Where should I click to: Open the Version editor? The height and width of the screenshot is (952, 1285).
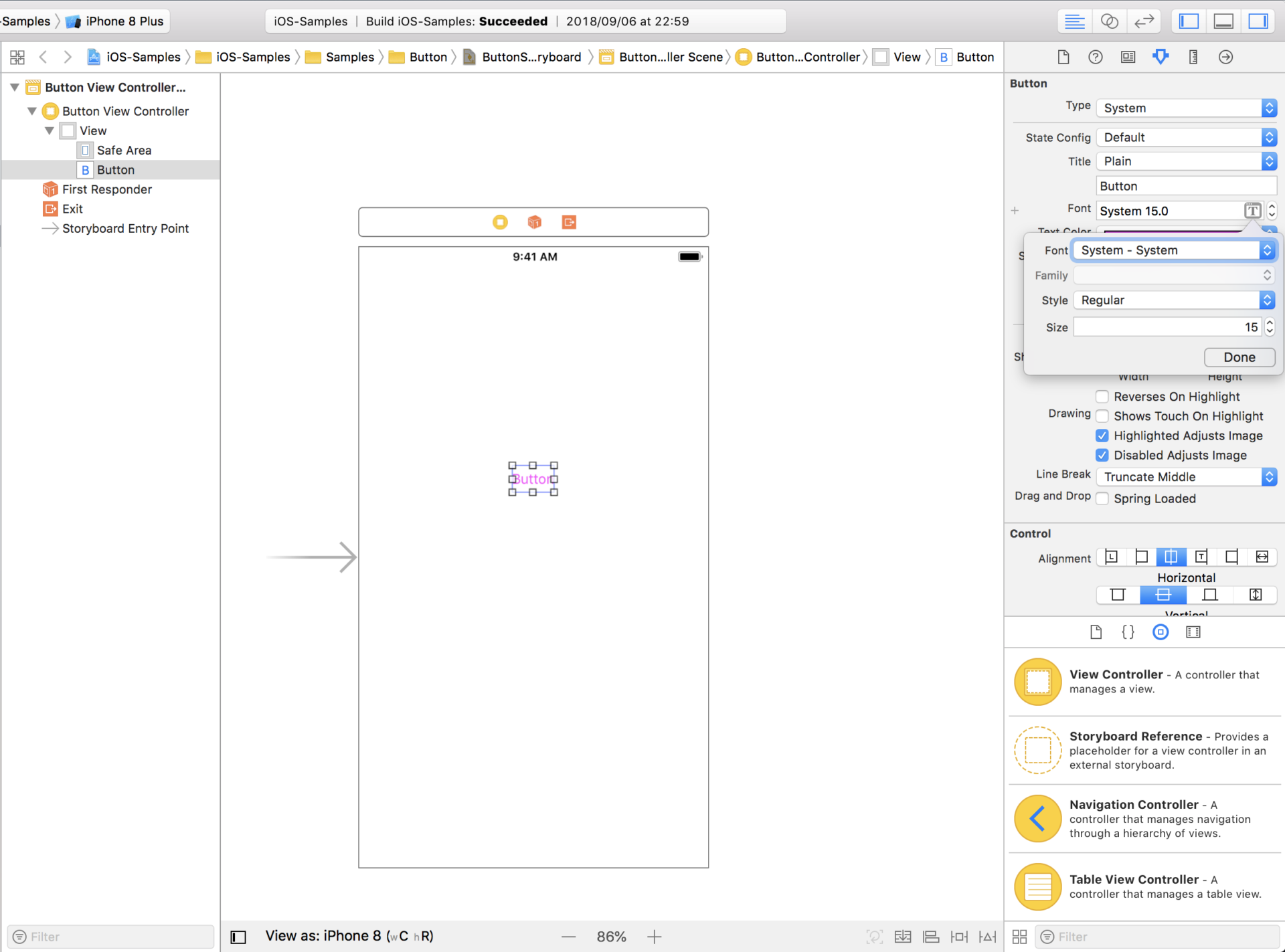point(1144,21)
